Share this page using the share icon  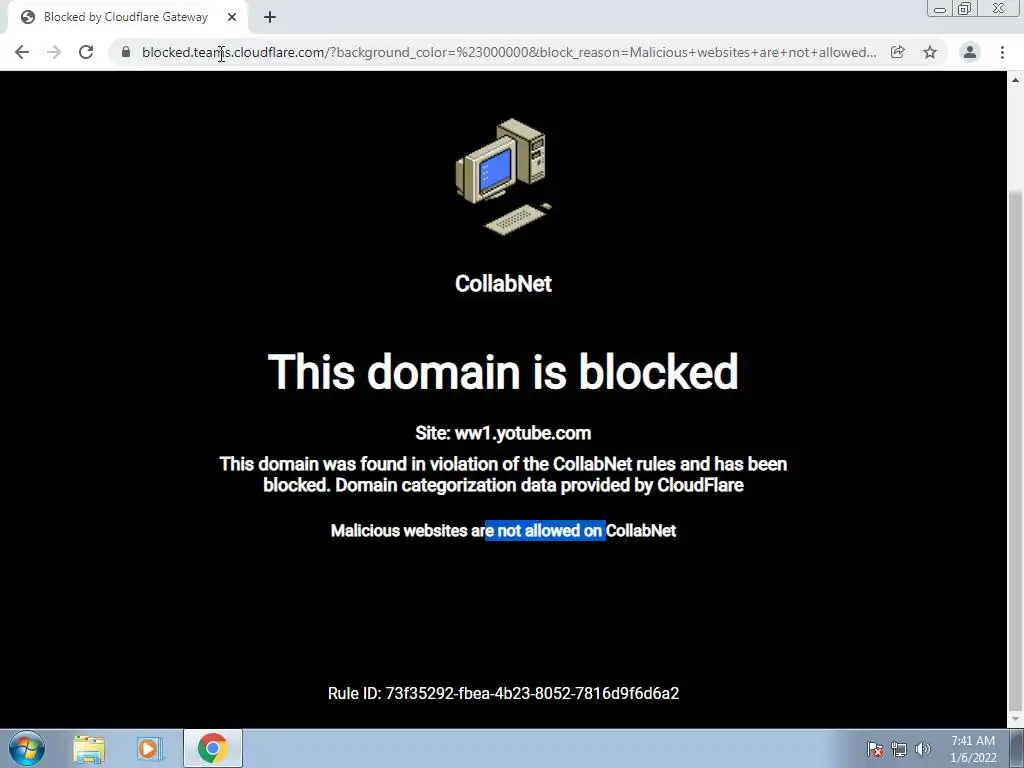(x=898, y=52)
